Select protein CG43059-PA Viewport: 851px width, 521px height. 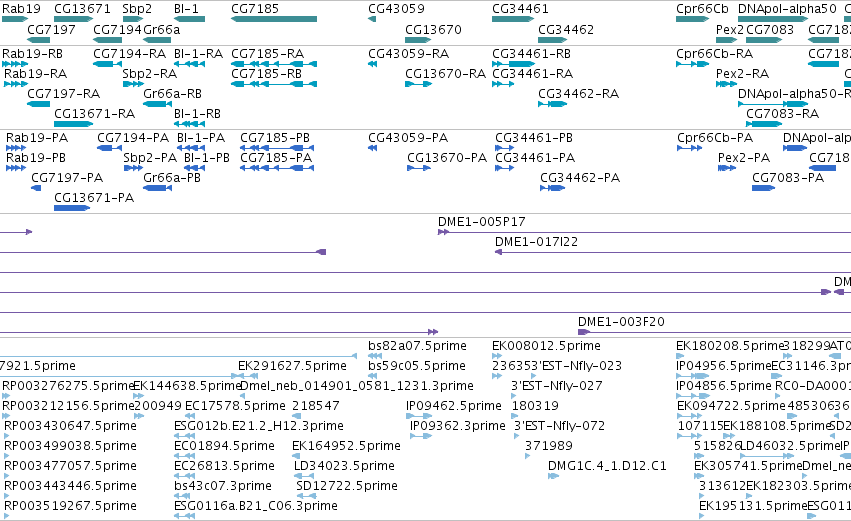pyautogui.click(x=408, y=138)
